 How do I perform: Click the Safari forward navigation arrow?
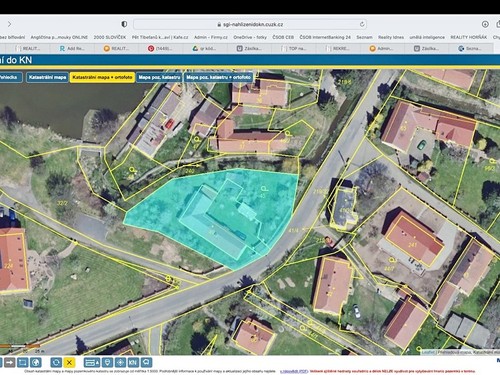tap(9, 24)
